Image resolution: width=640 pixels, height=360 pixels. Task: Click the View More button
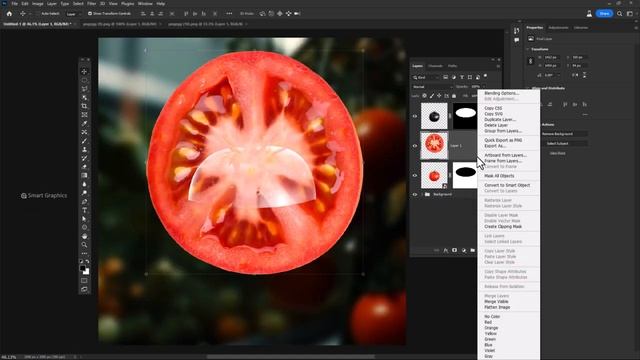click(x=558, y=153)
